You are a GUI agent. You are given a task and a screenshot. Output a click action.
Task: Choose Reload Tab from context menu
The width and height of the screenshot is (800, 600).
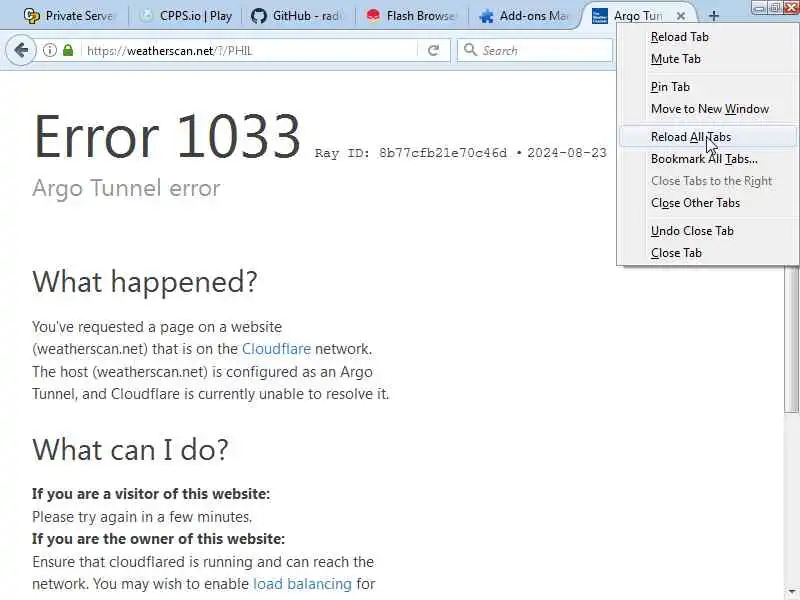(707, 37)
